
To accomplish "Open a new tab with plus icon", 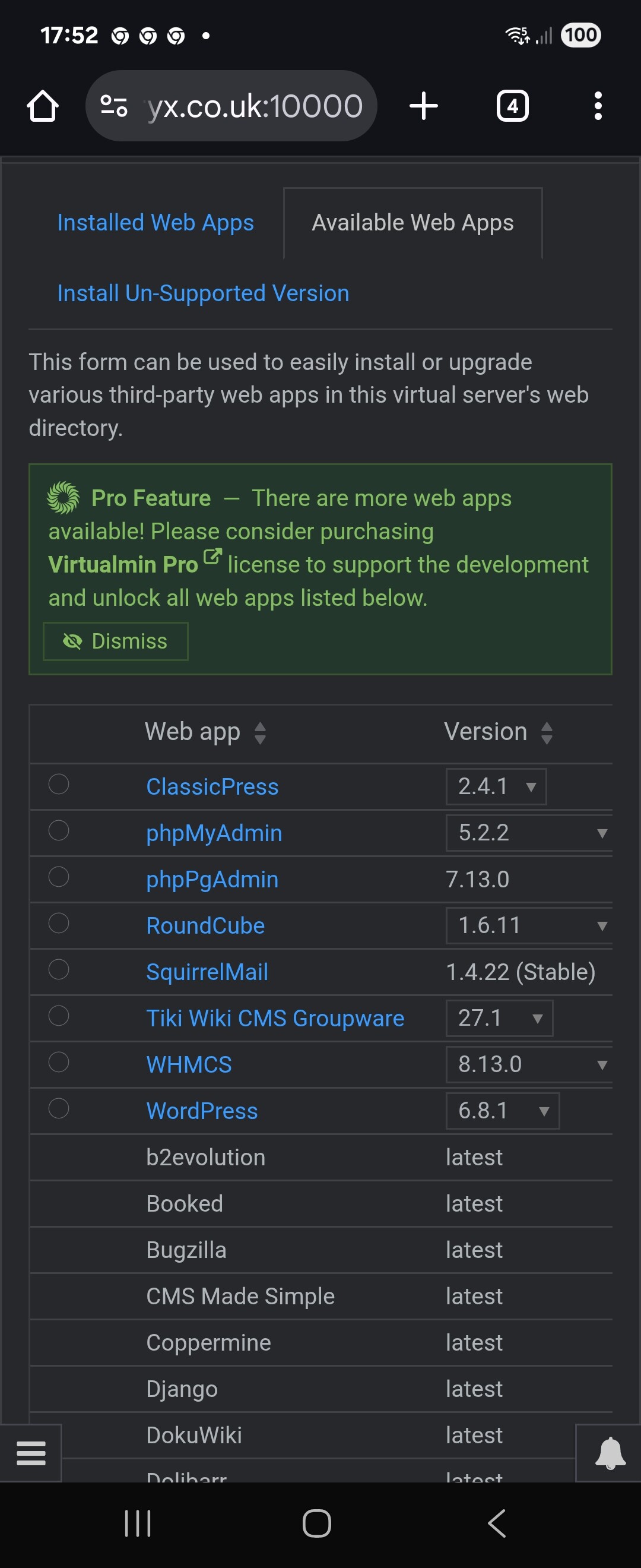I will tap(423, 106).
